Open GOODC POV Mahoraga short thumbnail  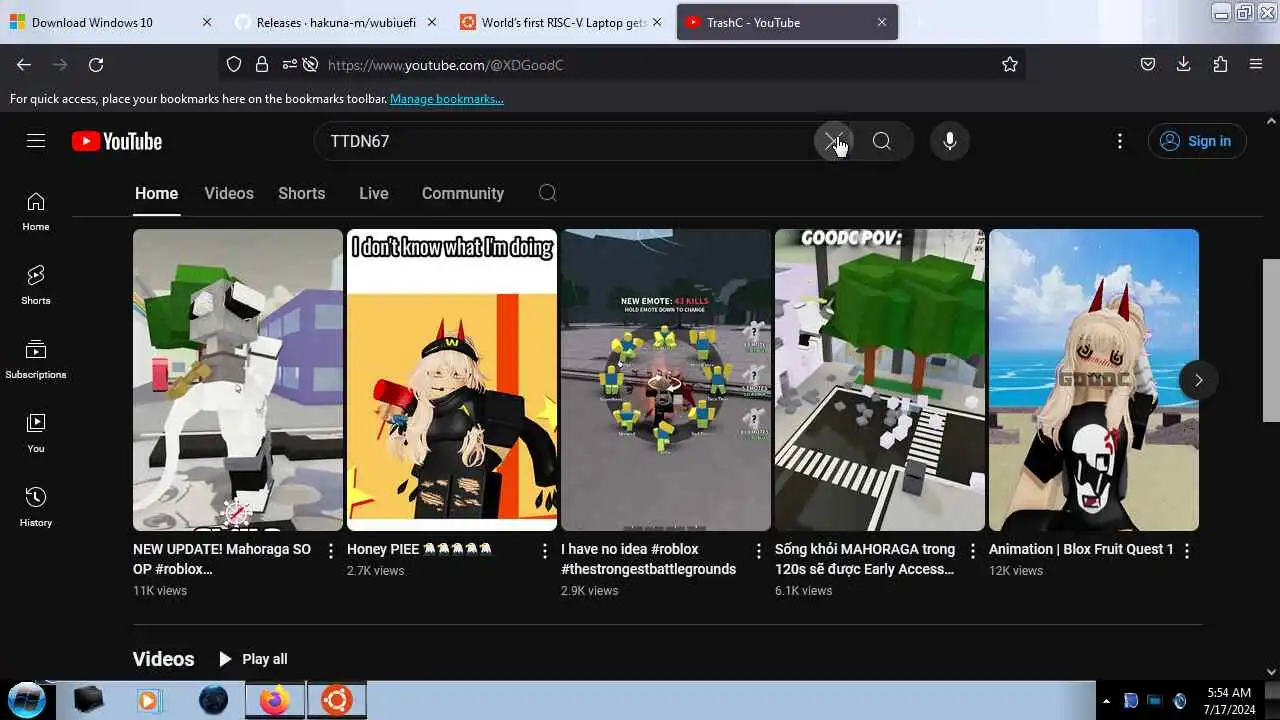880,380
